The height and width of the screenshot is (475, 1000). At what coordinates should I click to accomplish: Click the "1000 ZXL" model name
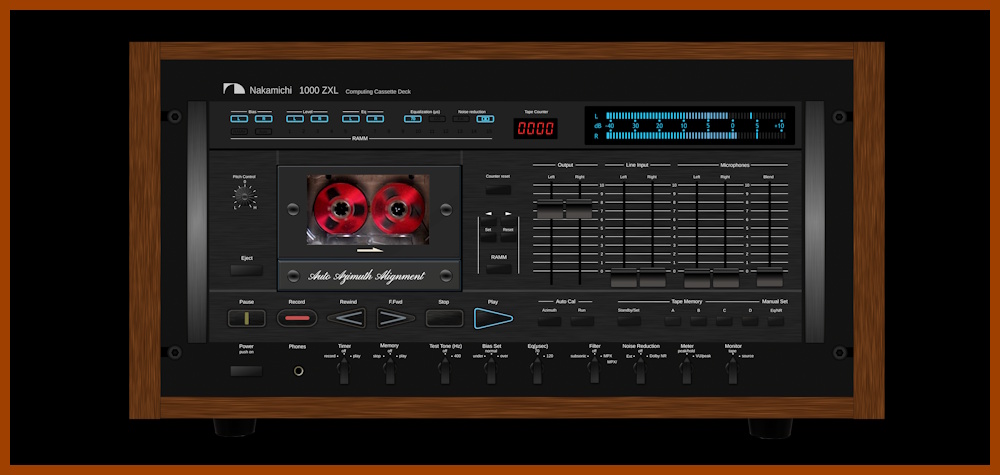coord(319,91)
